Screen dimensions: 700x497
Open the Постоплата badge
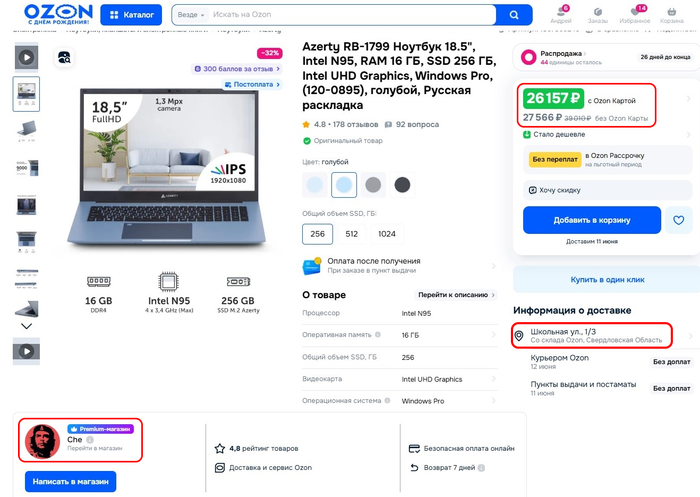point(252,84)
